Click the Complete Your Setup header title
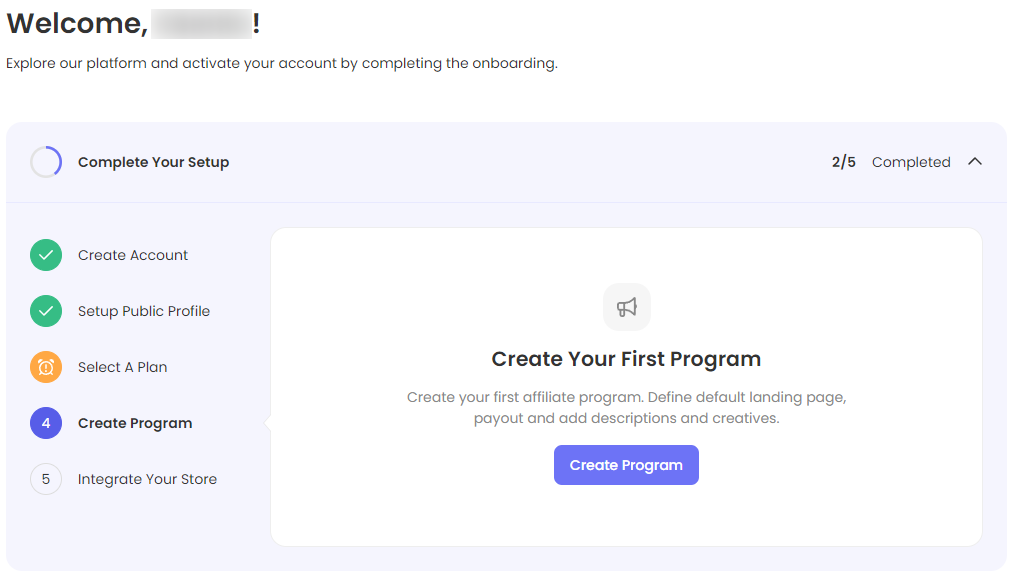1022x580 pixels. click(x=153, y=162)
